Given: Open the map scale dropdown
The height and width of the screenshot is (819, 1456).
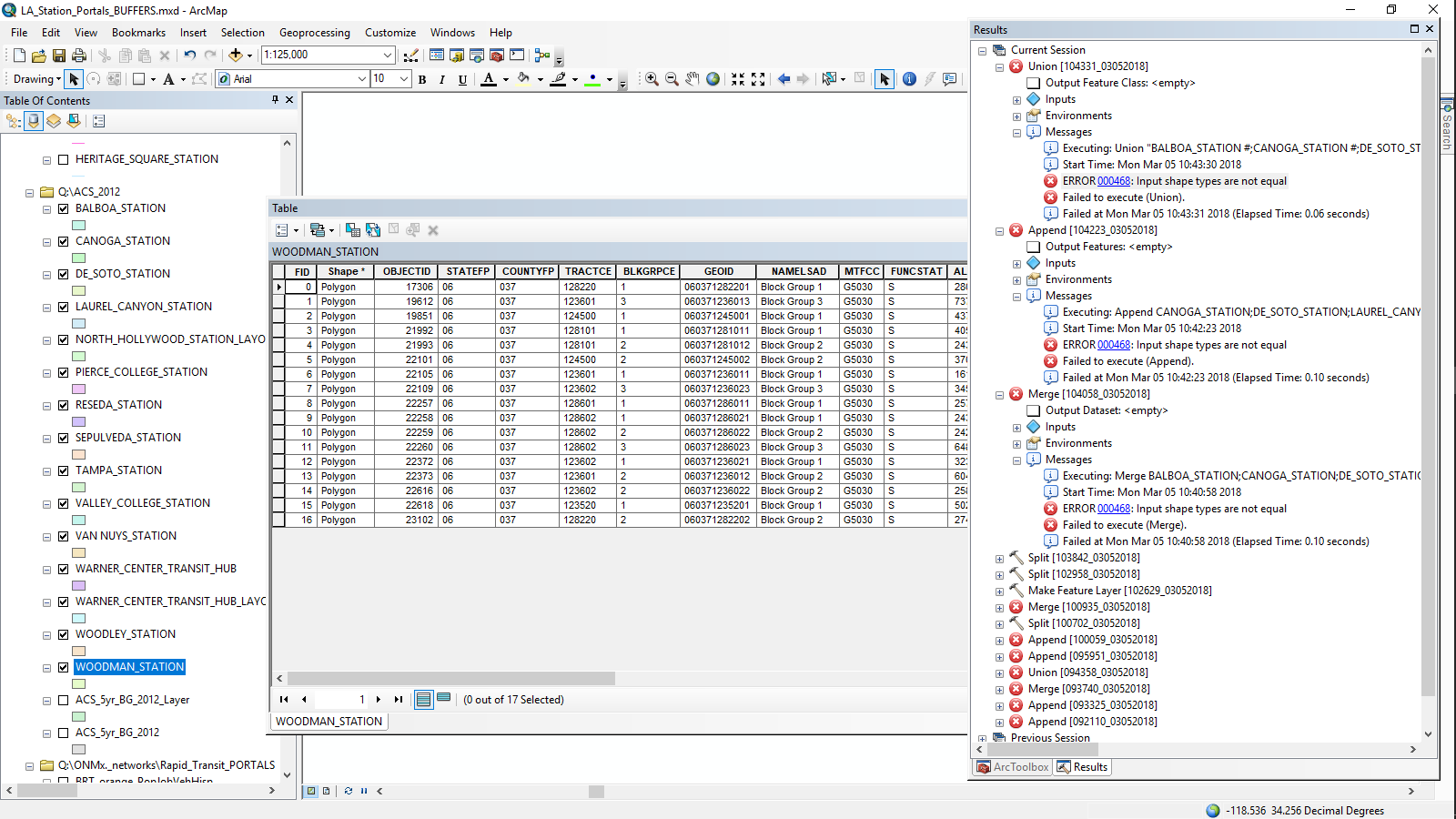Looking at the screenshot, I should tap(388, 56).
